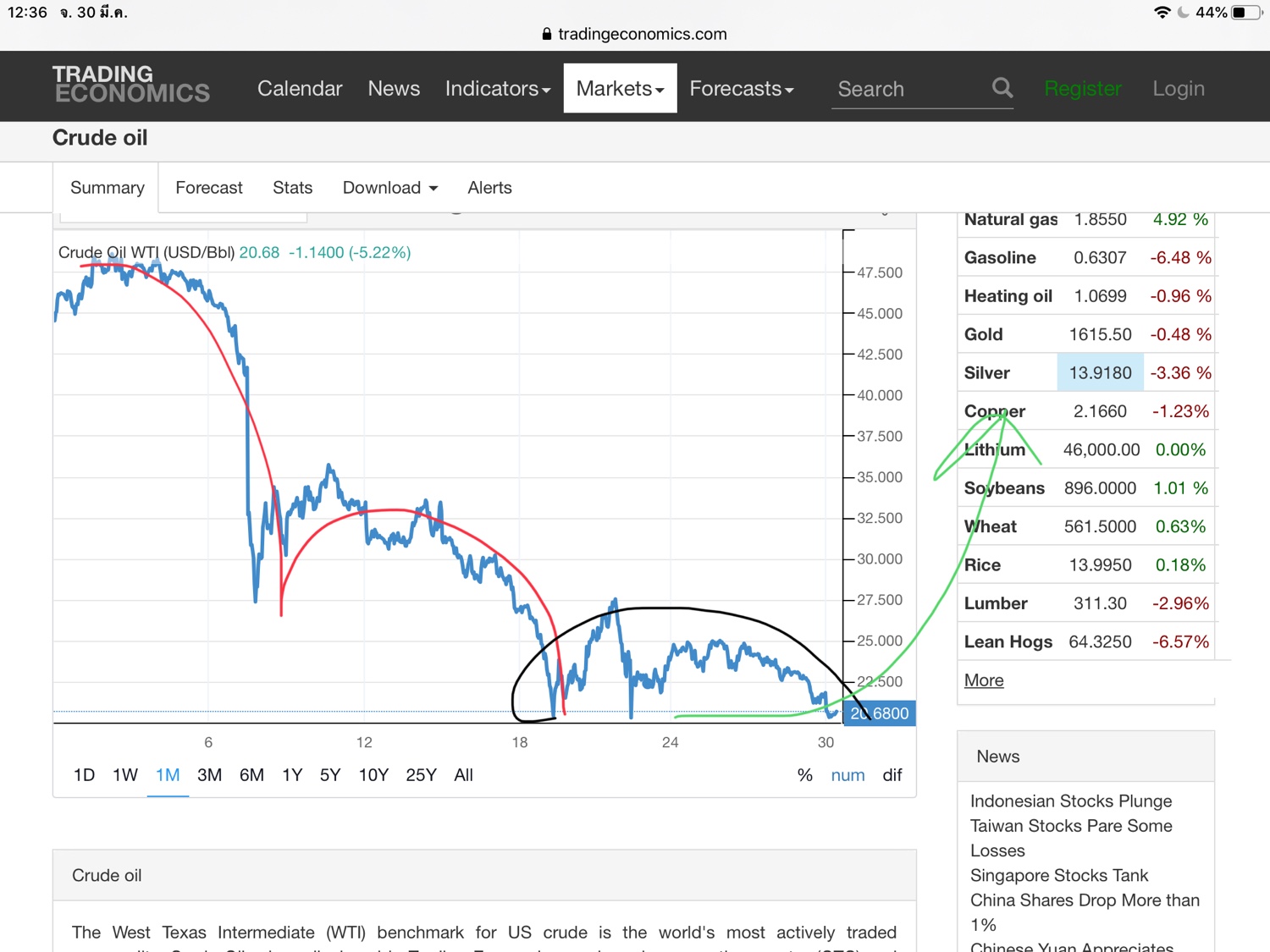The height and width of the screenshot is (952, 1270).
Task: Select the 1W chart range
Action: pos(125,775)
